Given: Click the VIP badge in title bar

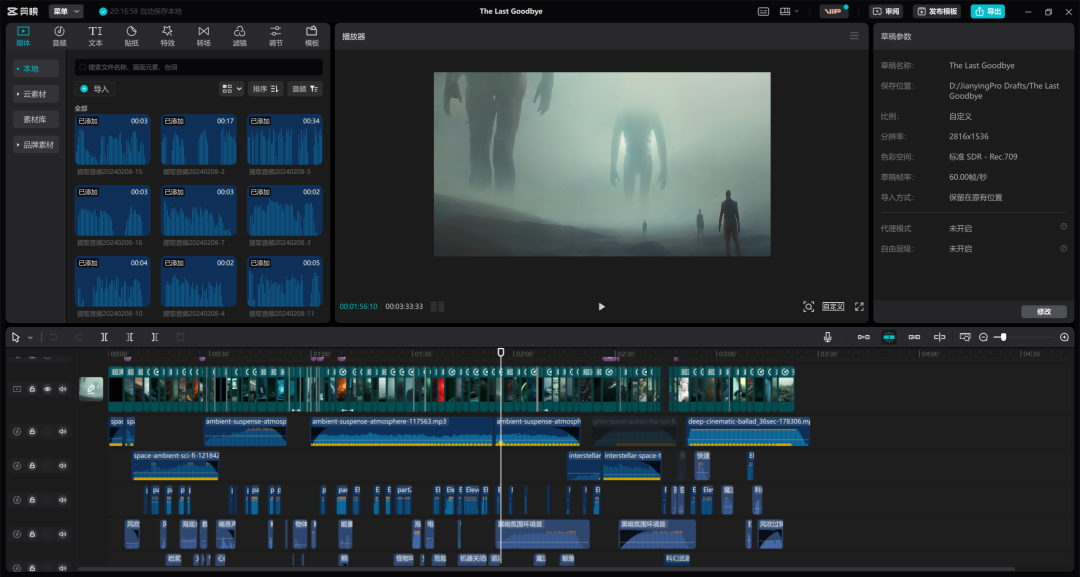Looking at the screenshot, I should [x=833, y=12].
